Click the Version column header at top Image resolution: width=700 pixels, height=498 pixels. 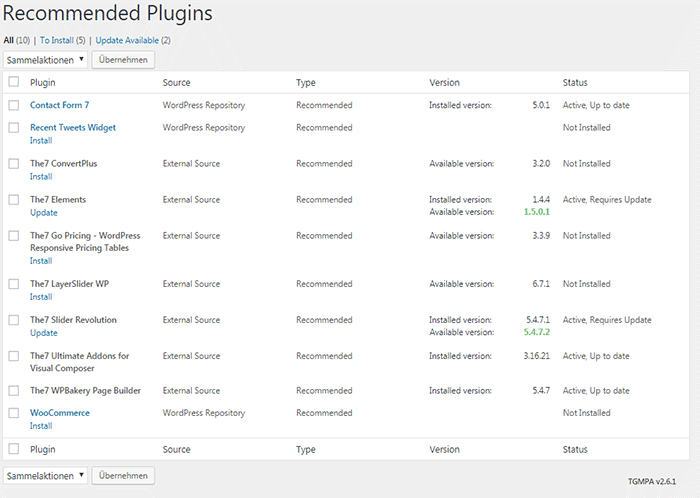pyautogui.click(x=444, y=83)
